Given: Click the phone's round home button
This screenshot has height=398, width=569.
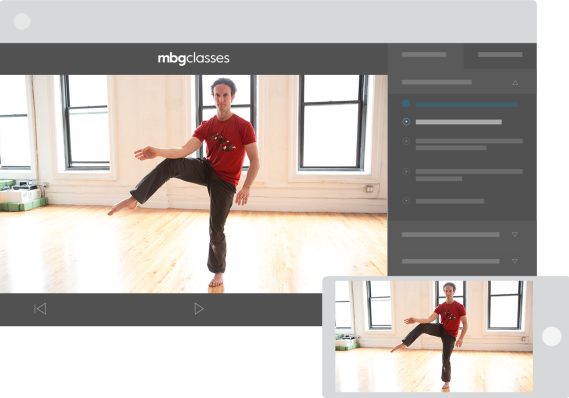Looking at the screenshot, I should (x=551, y=336).
